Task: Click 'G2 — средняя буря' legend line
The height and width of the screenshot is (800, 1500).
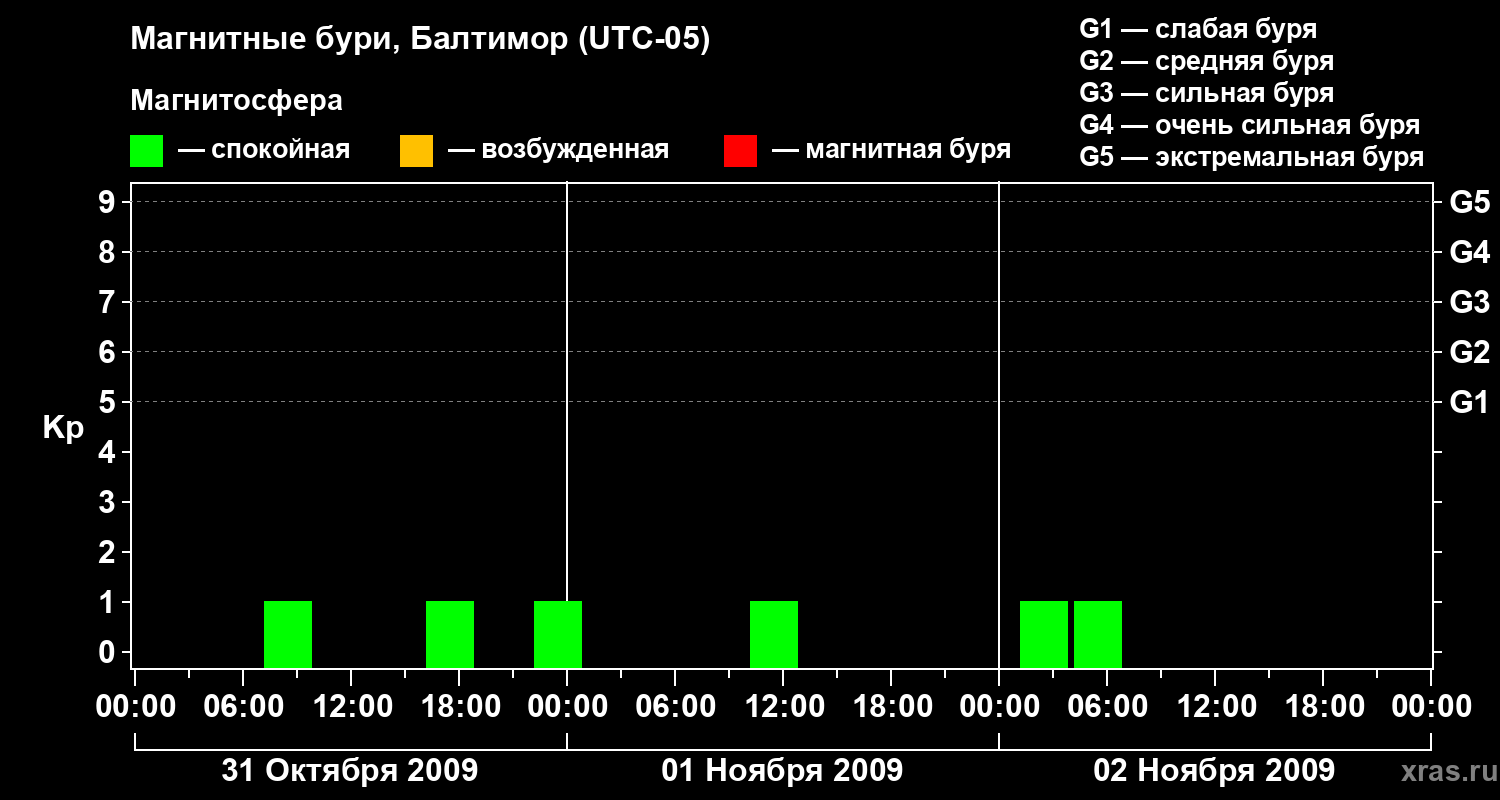Action: tap(1206, 61)
